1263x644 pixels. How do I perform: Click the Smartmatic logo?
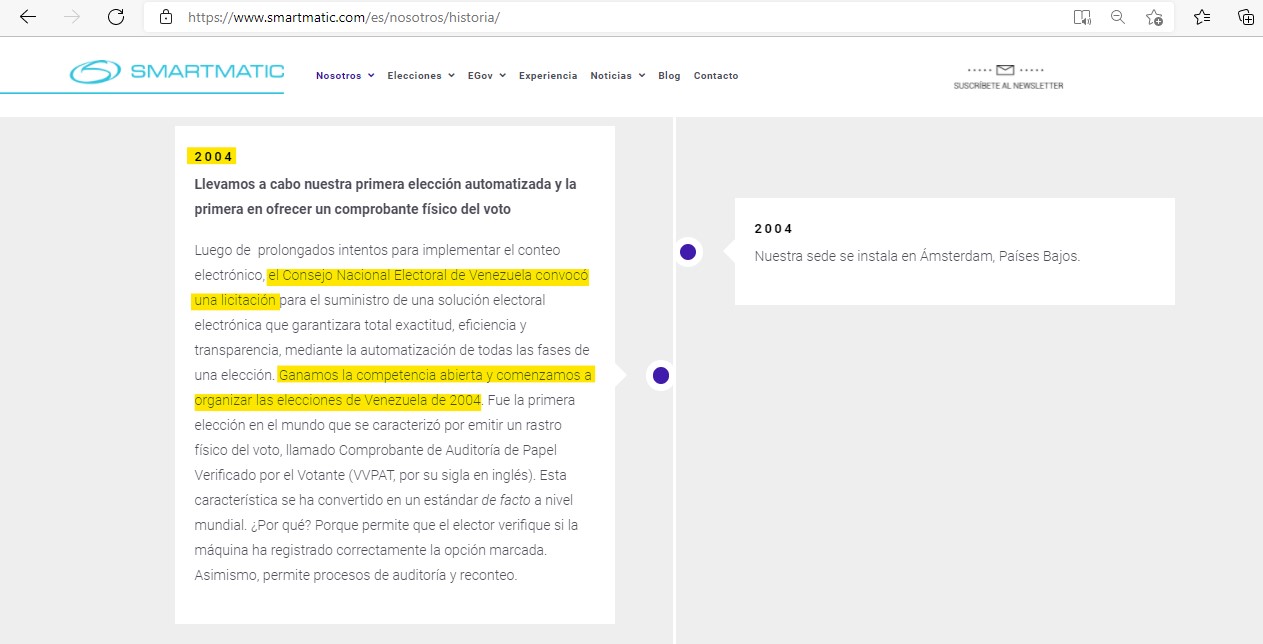tap(177, 72)
